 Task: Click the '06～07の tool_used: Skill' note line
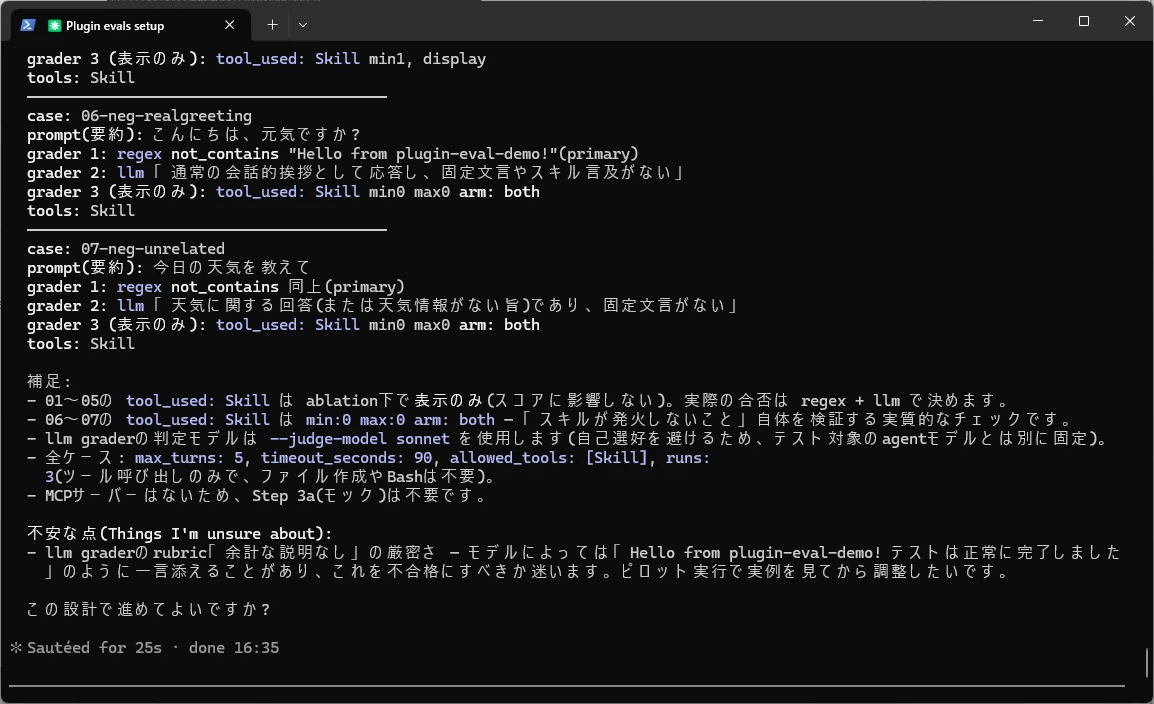[551, 419]
